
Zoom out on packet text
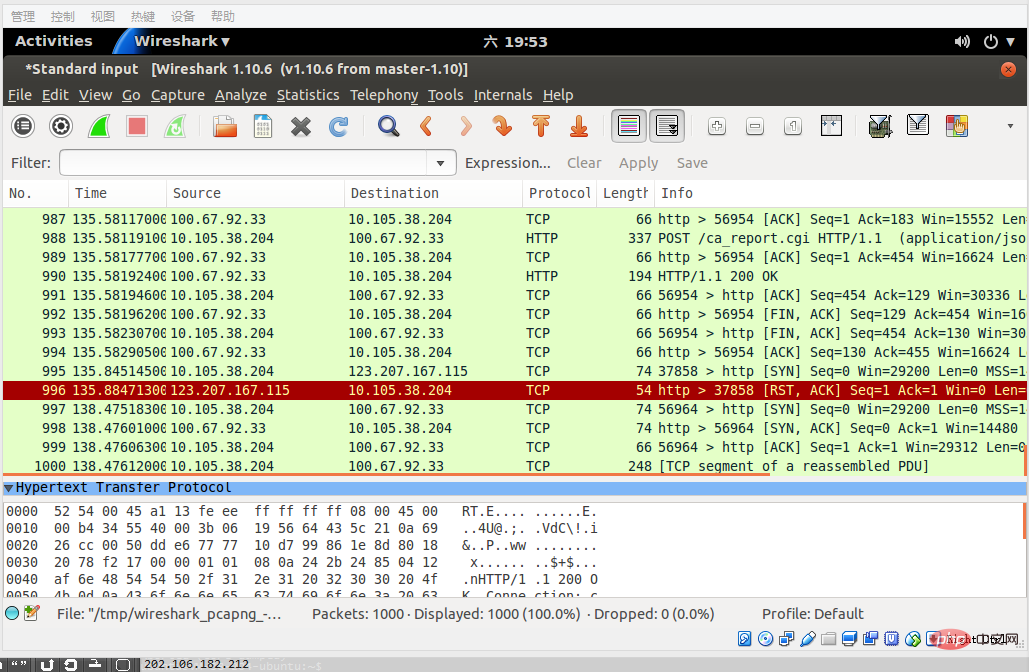[x=755, y=125]
